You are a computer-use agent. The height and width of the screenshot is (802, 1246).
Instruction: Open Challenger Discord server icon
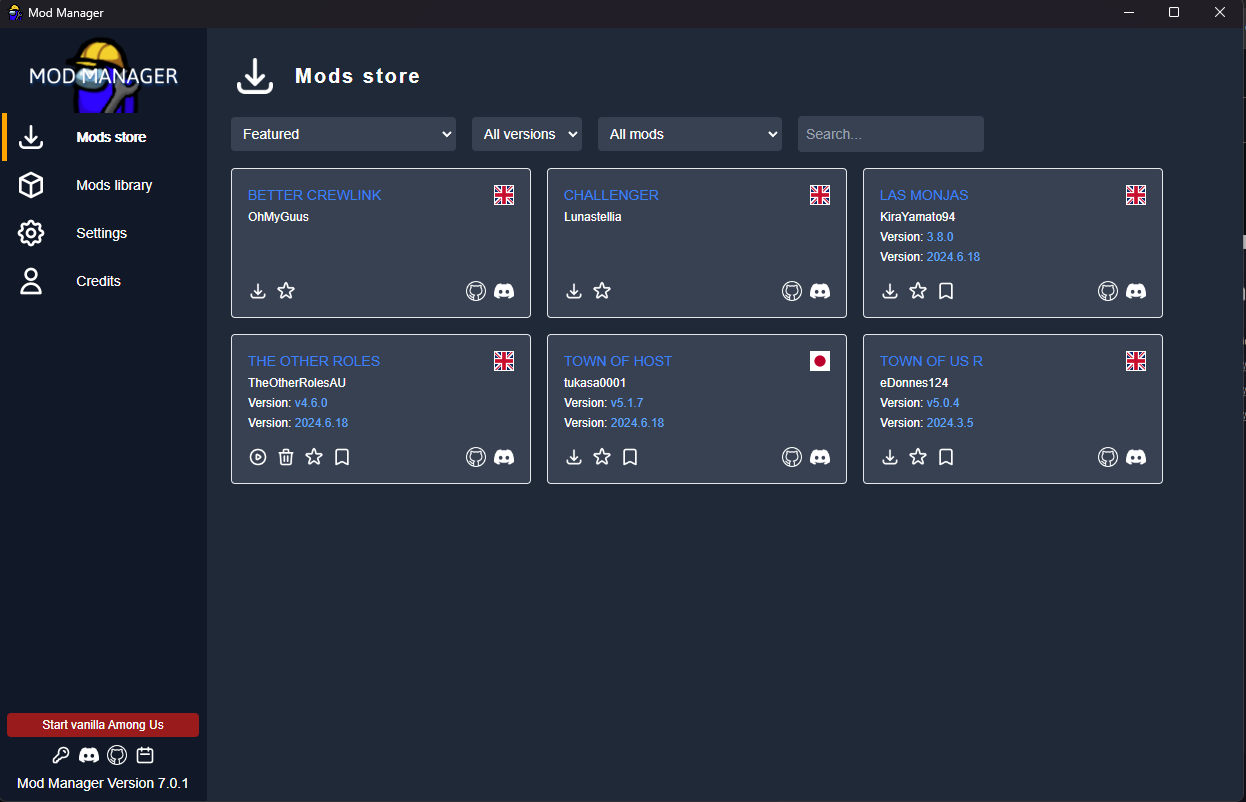pyautogui.click(x=820, y=291)
